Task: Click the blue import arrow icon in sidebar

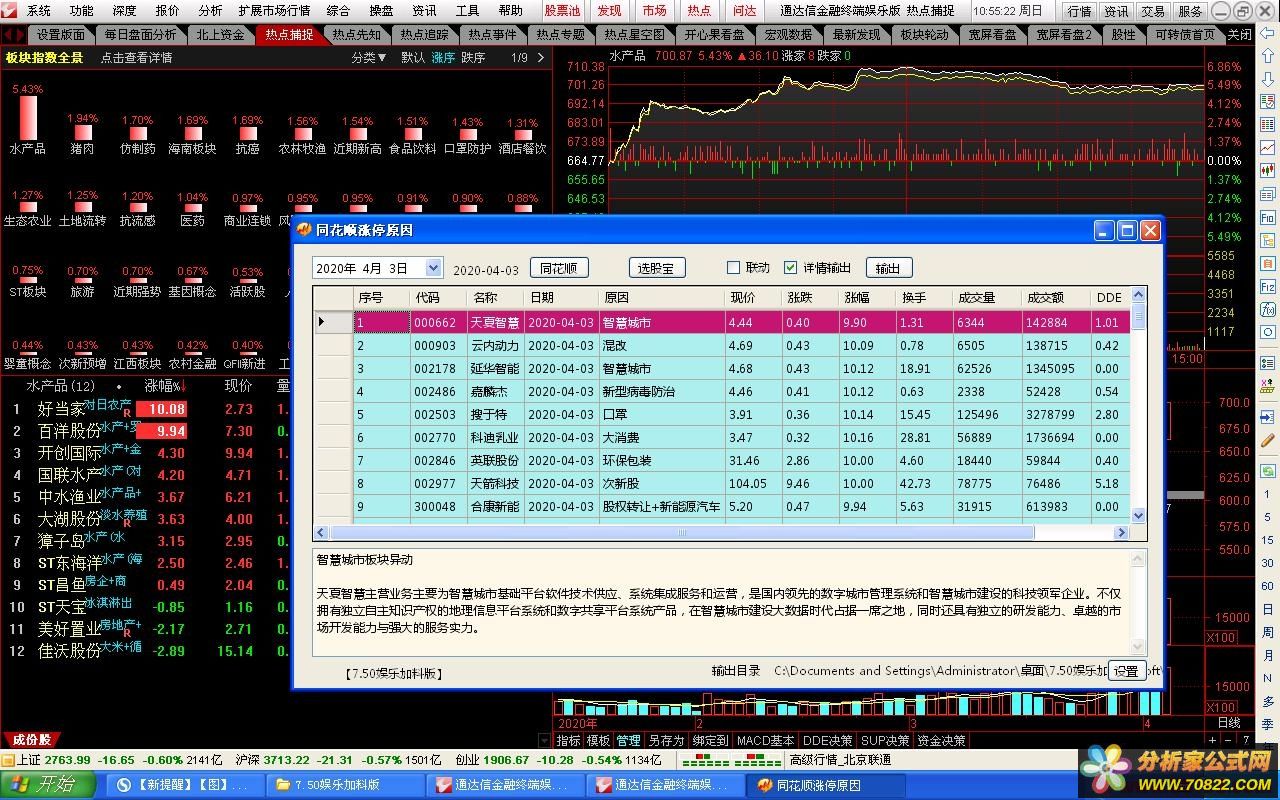Action: click(x=1268, y=416)
